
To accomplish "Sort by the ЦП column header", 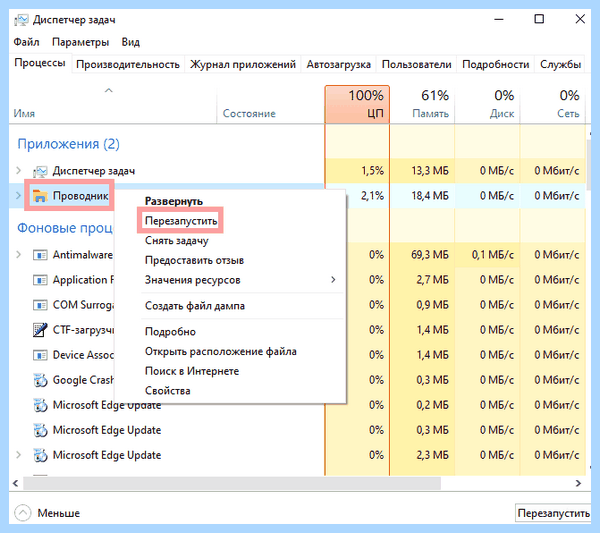I will point(357,104).
